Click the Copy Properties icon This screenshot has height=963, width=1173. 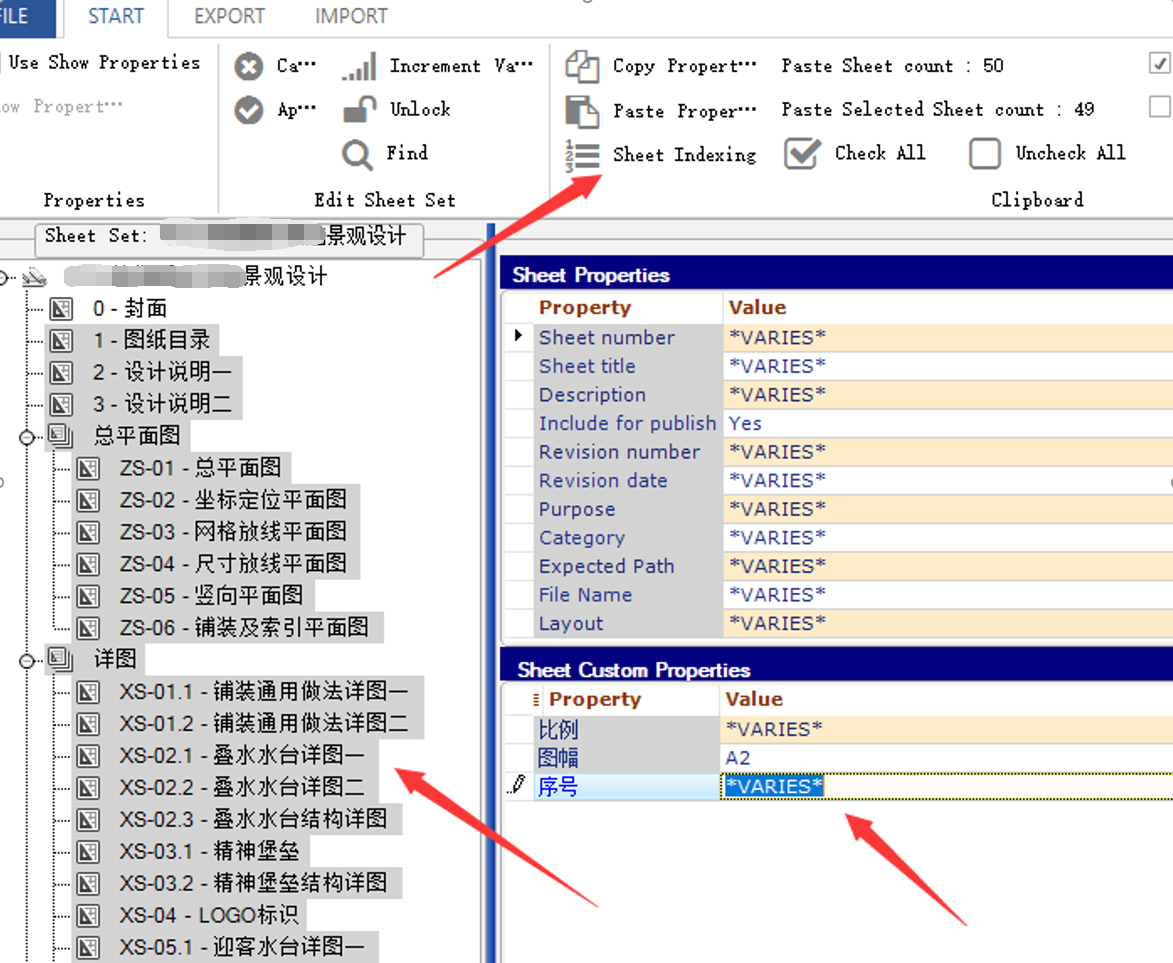582,67
